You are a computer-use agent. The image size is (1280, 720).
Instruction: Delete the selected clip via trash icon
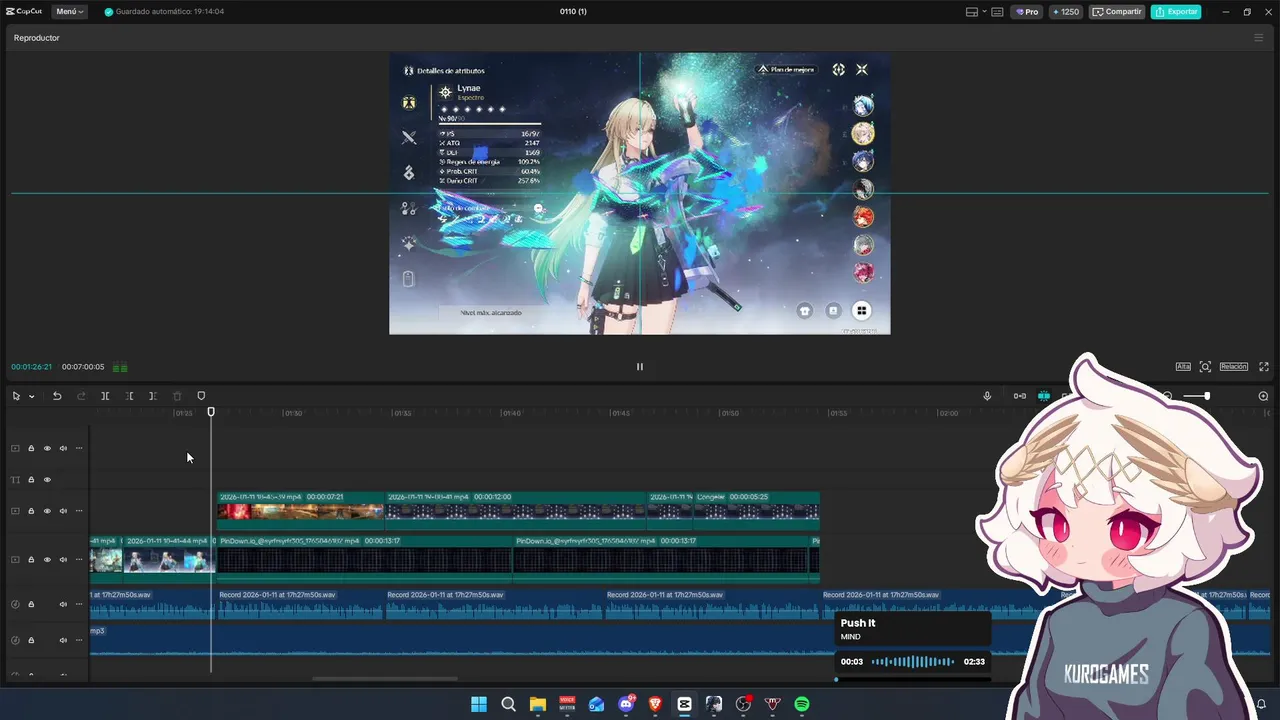click(x=177, y=396)
